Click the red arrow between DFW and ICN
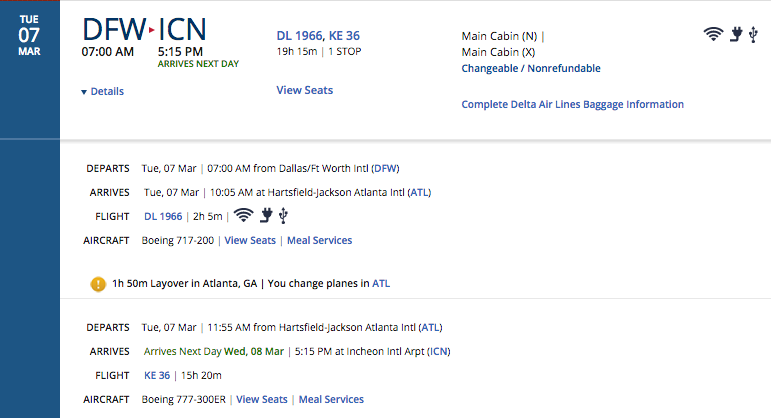This screenshot has height=418, width=771. point(152,30)
